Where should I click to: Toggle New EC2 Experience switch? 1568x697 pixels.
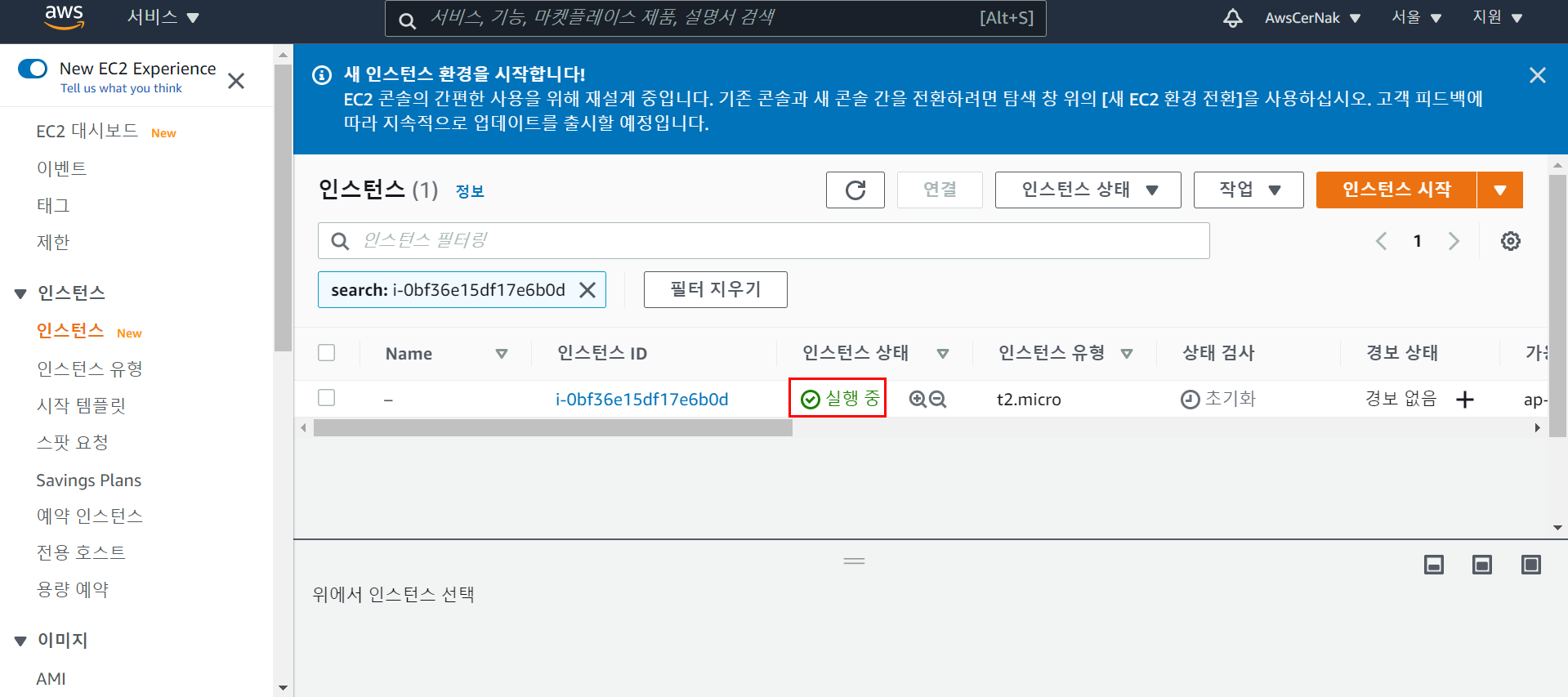(x=33, y=69)
